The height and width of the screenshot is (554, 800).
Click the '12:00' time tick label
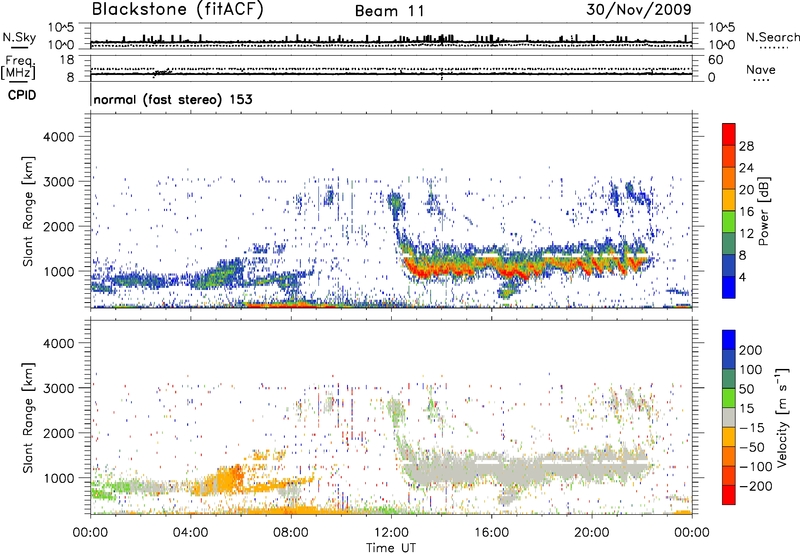[391, 533]
